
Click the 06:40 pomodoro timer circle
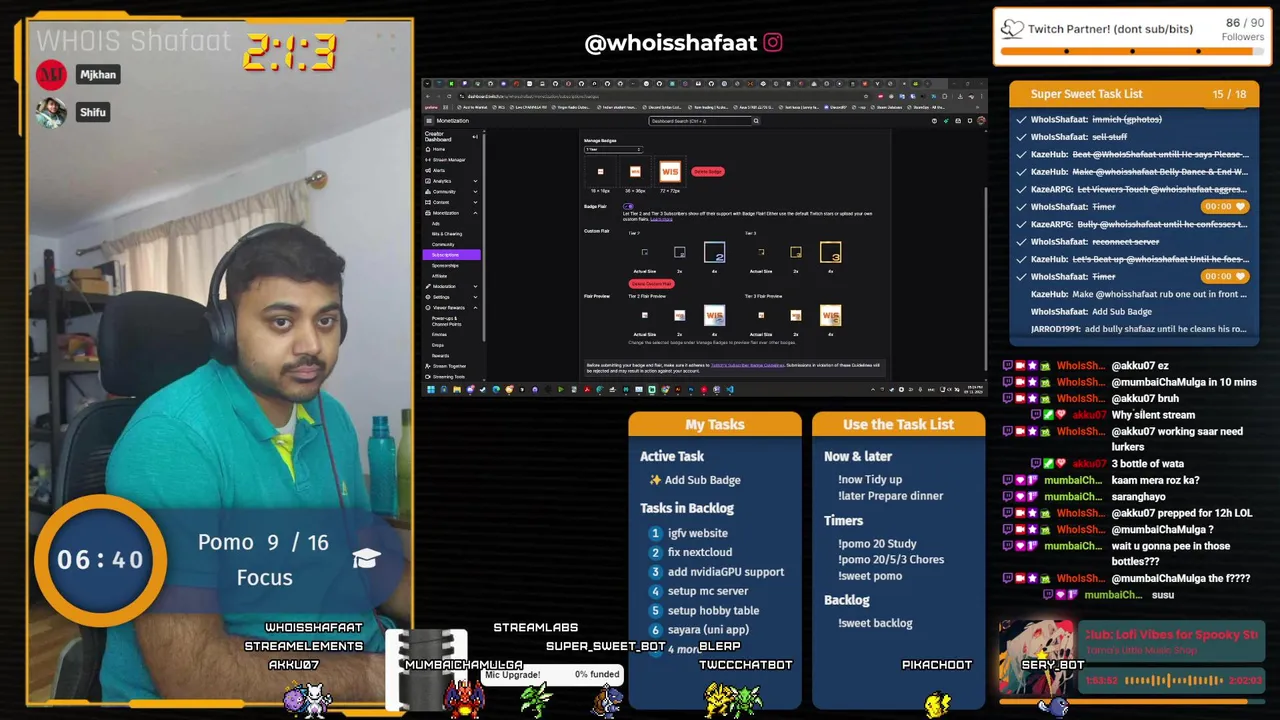[x=100, y=560]
